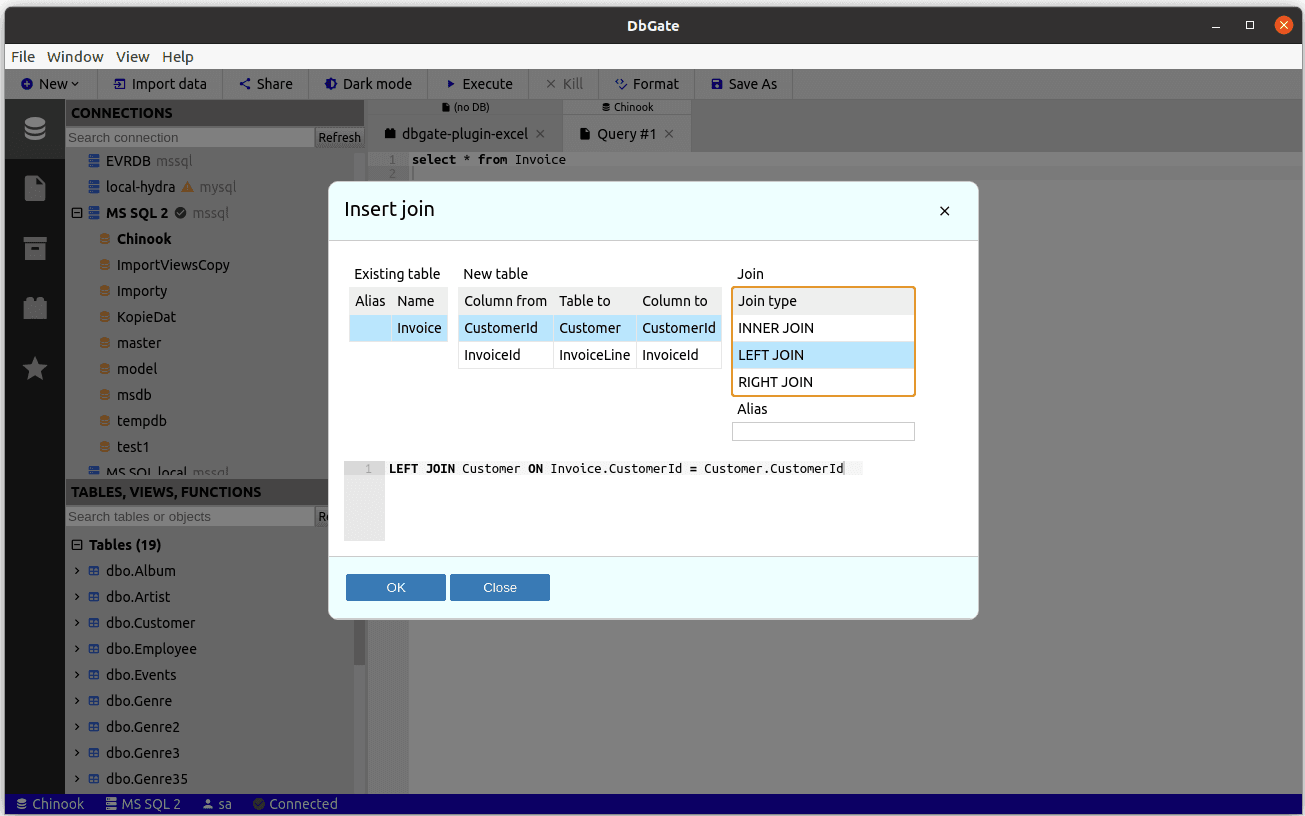Open the File menu

(x=22, y=57)
